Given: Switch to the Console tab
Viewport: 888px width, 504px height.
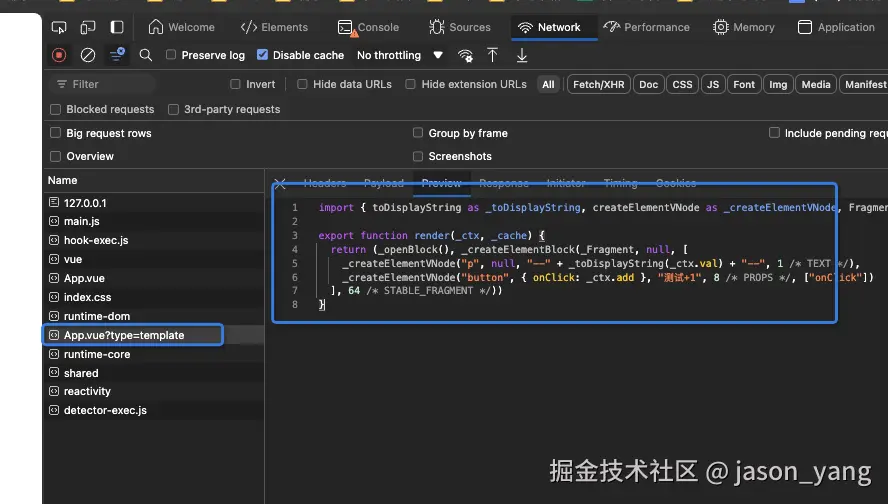Looking at the screenshot, I should pyautogui.click(x=368, y=27).
